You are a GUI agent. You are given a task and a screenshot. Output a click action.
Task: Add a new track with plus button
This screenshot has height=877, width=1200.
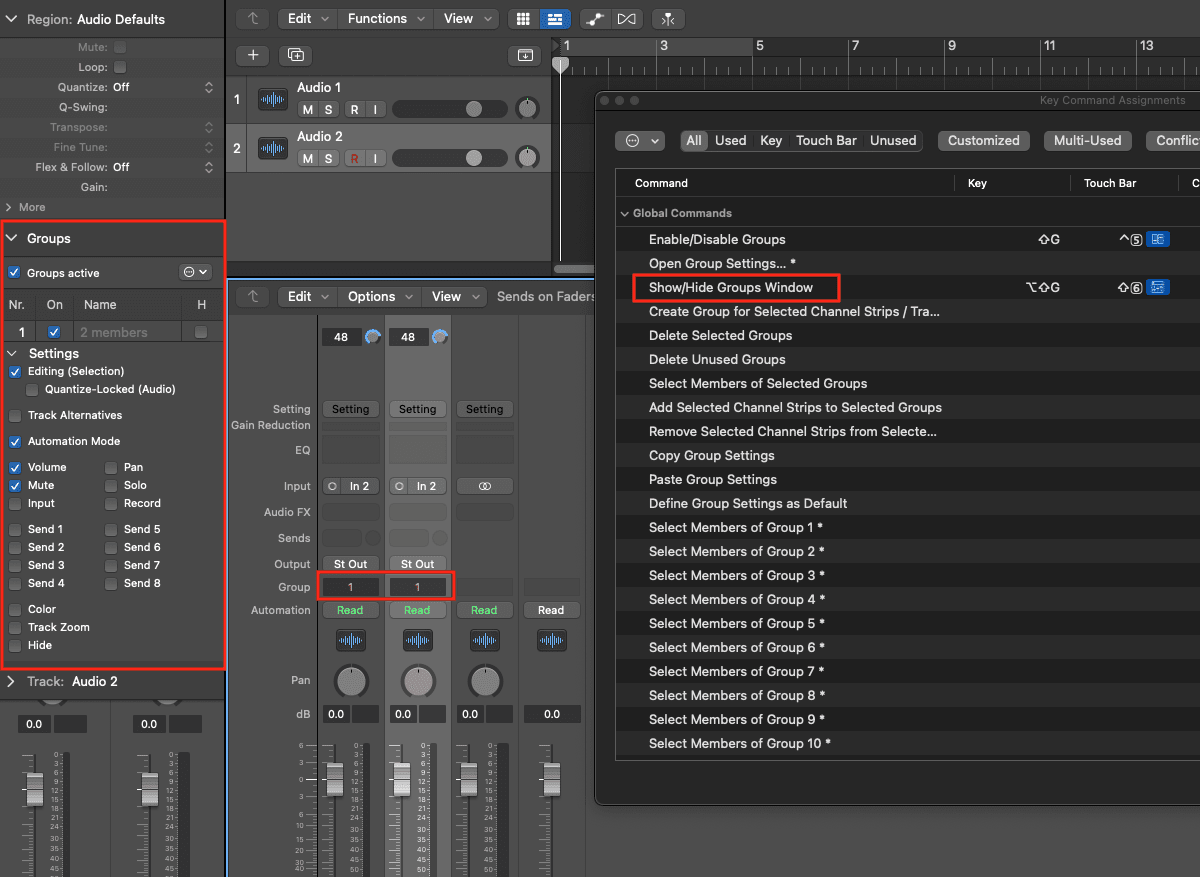click(x=253, y=55)
